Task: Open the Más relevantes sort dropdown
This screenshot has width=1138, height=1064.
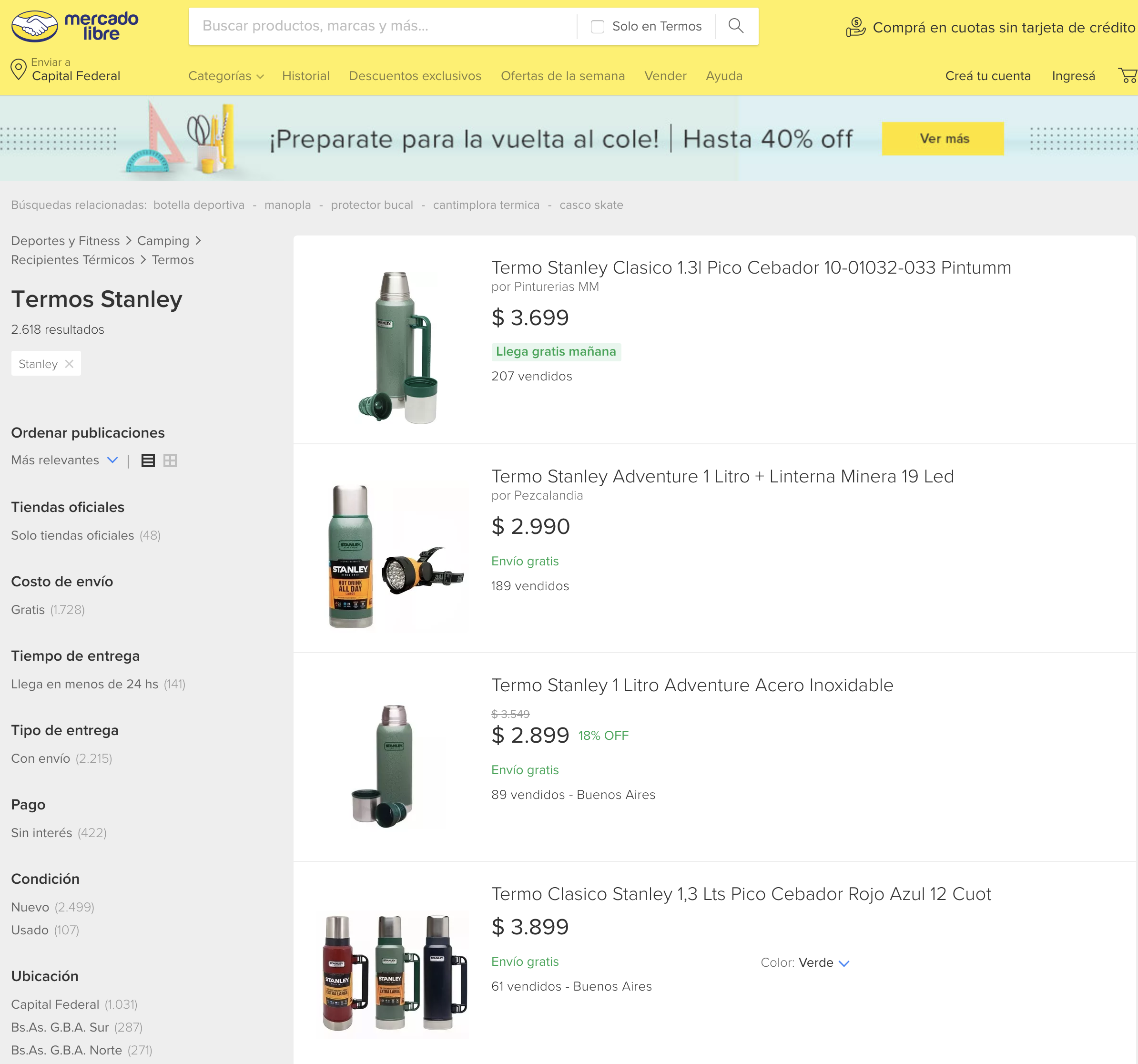Action: [x=64, y=460]
